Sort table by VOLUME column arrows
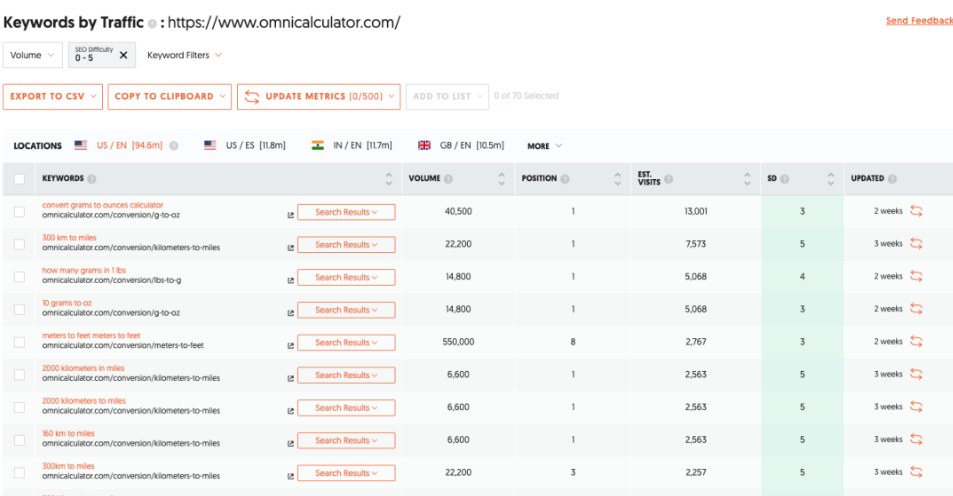 (x=501, y=179)
